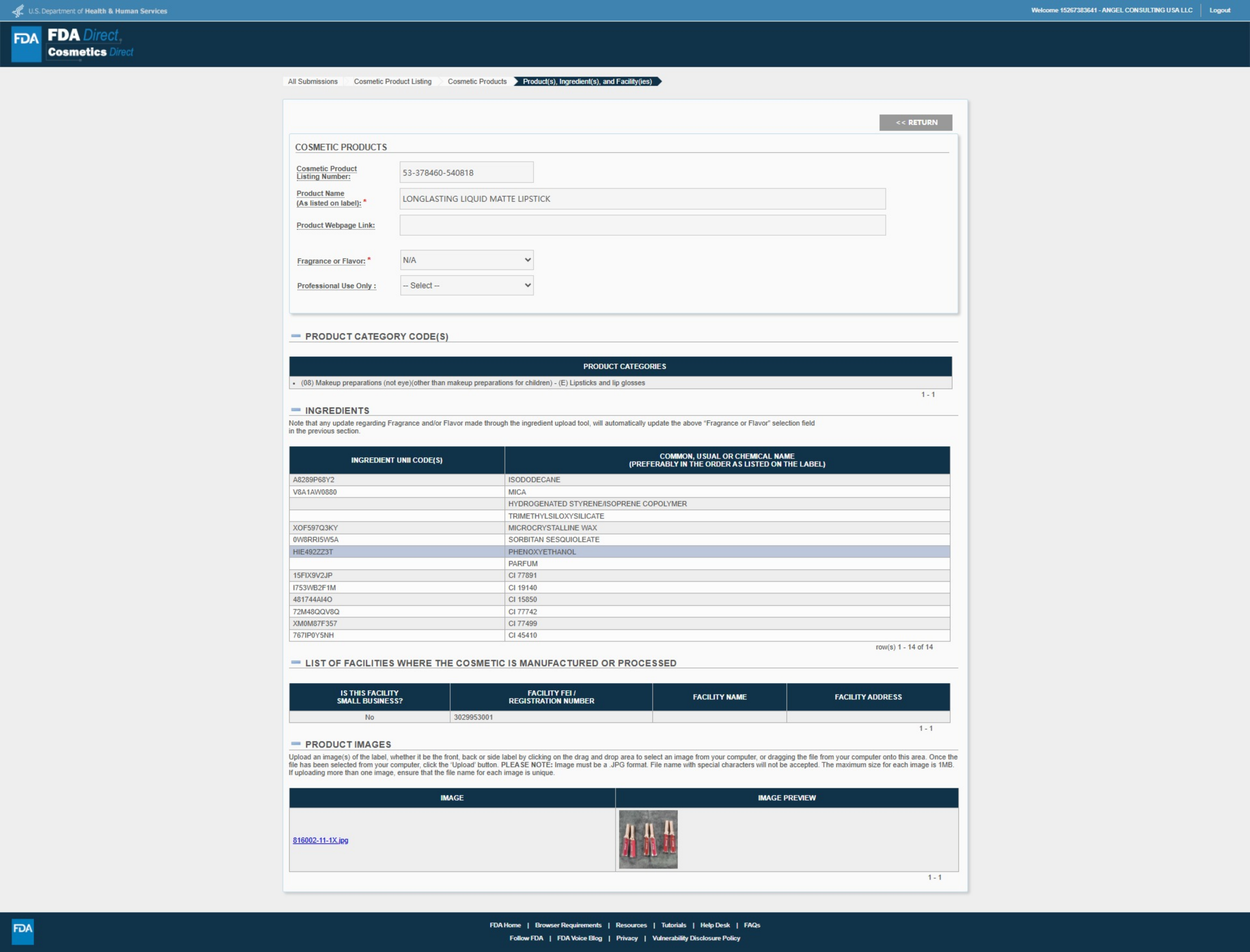Open the Fragrance or Flavor dropdown
The image size is (1250, 952).
coord(466,260)
